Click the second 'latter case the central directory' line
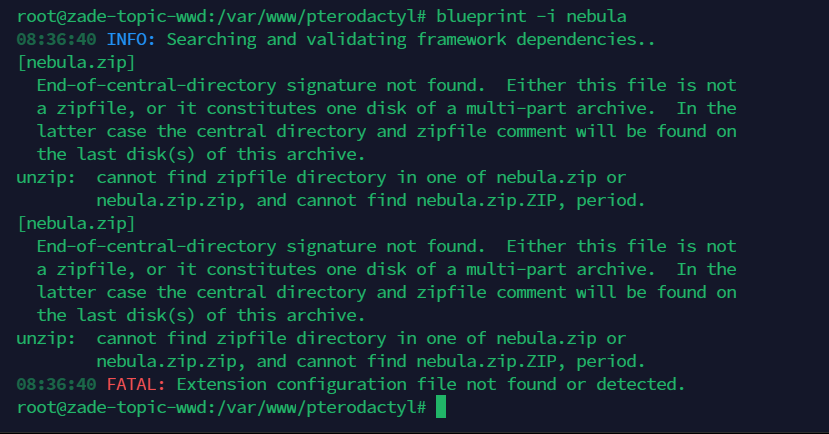 386,292
